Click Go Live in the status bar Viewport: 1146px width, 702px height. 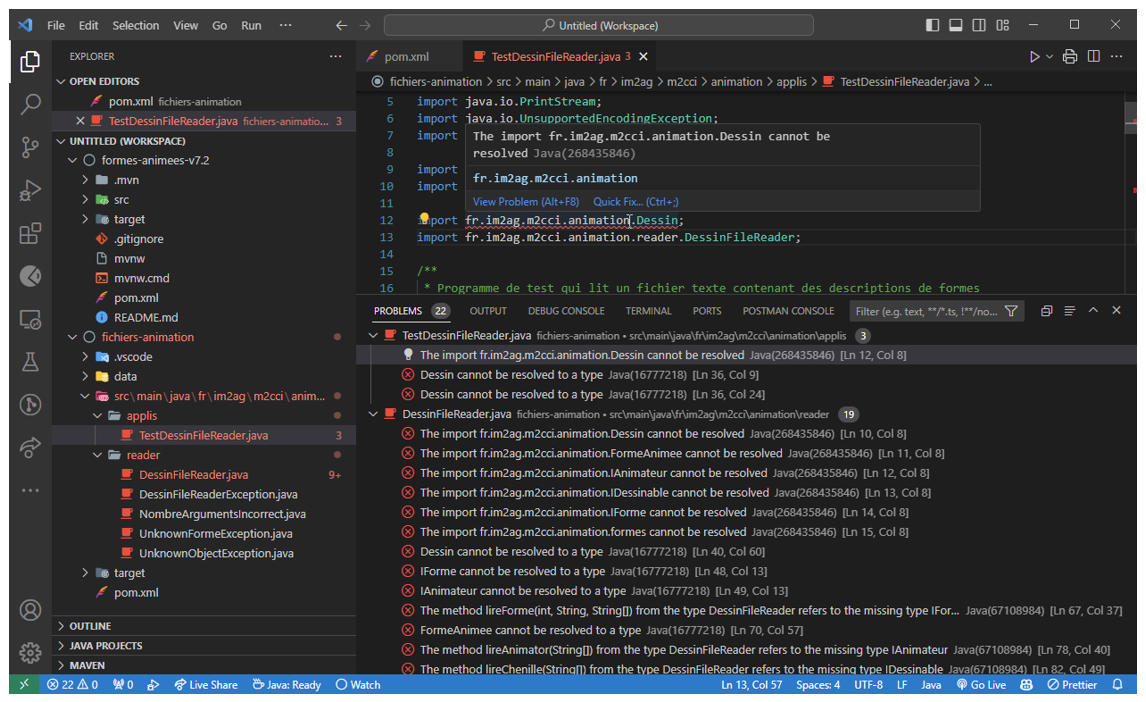(981, 685)
